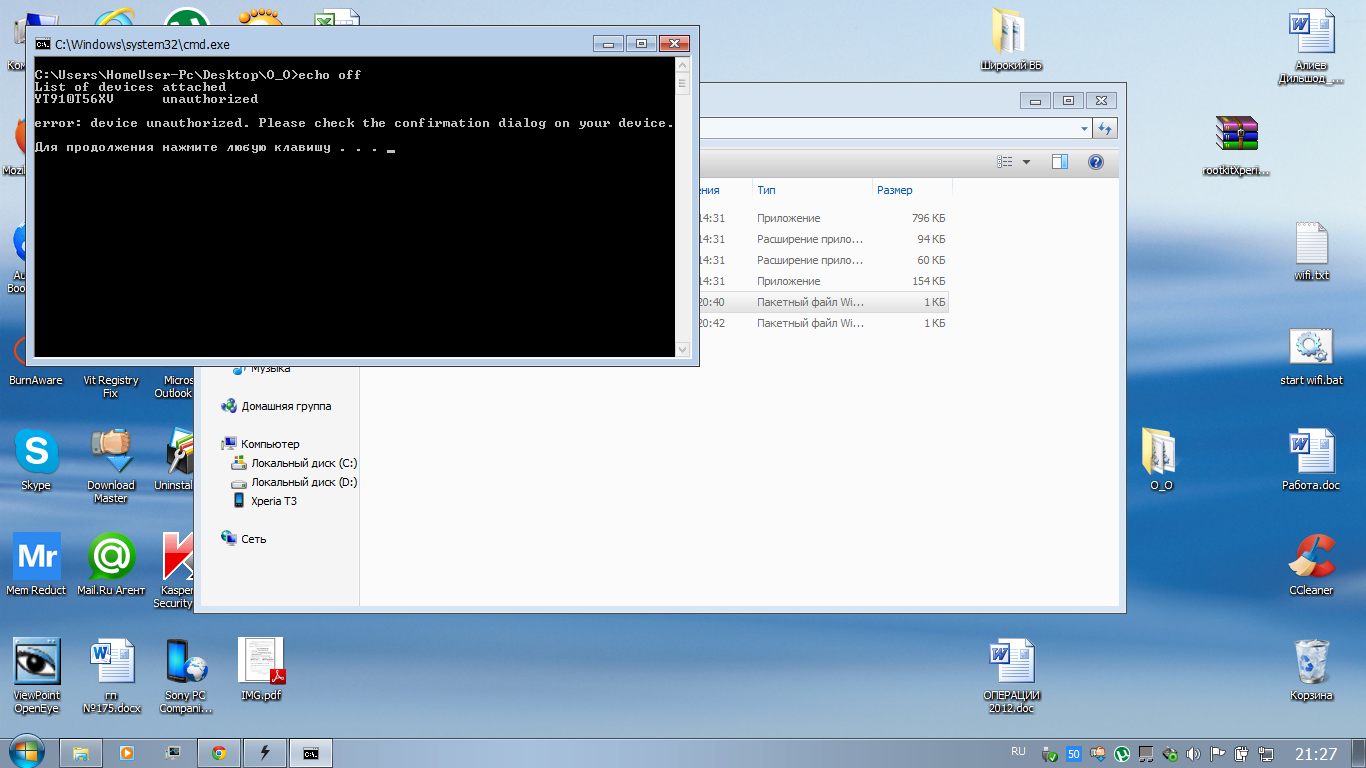
Task: Select the Mail.Ru Агент desktop icon
Action: point(111,558)
